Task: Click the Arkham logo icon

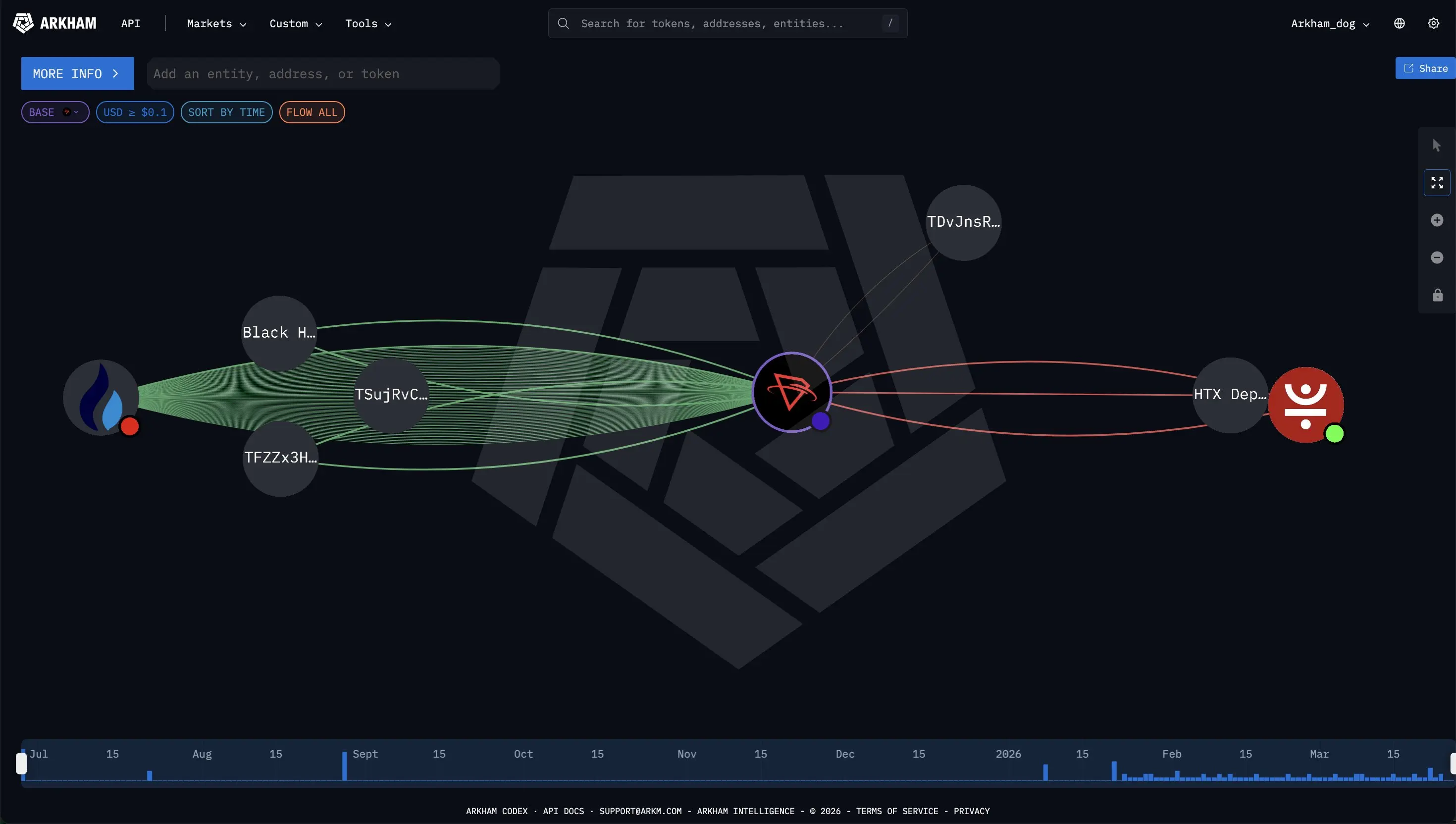Action: [x=23, y=23]
